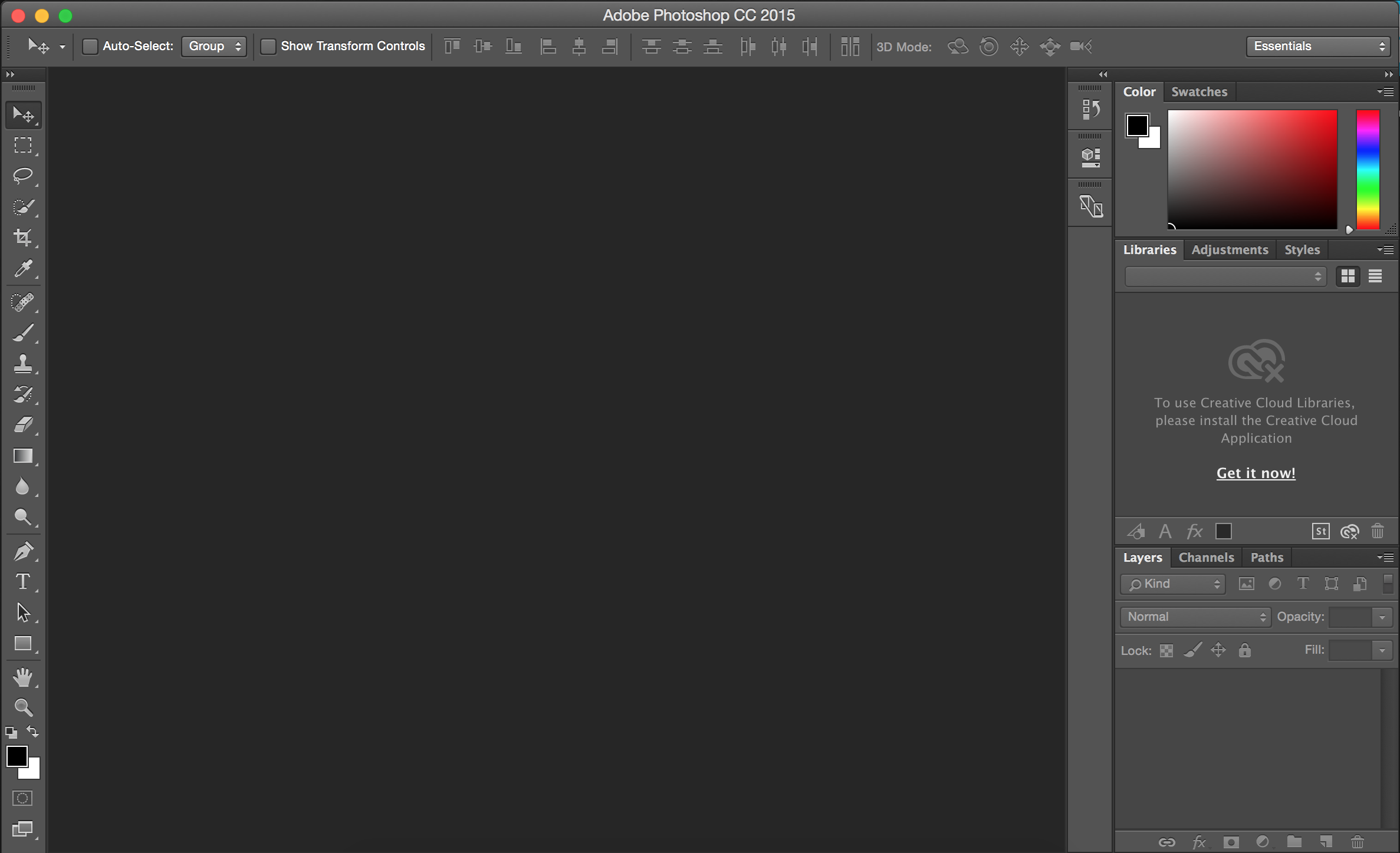The height and width of the screenshot is (853, 1400).
Task: Enable Show Transform Controls
Action: pos(267,46)
